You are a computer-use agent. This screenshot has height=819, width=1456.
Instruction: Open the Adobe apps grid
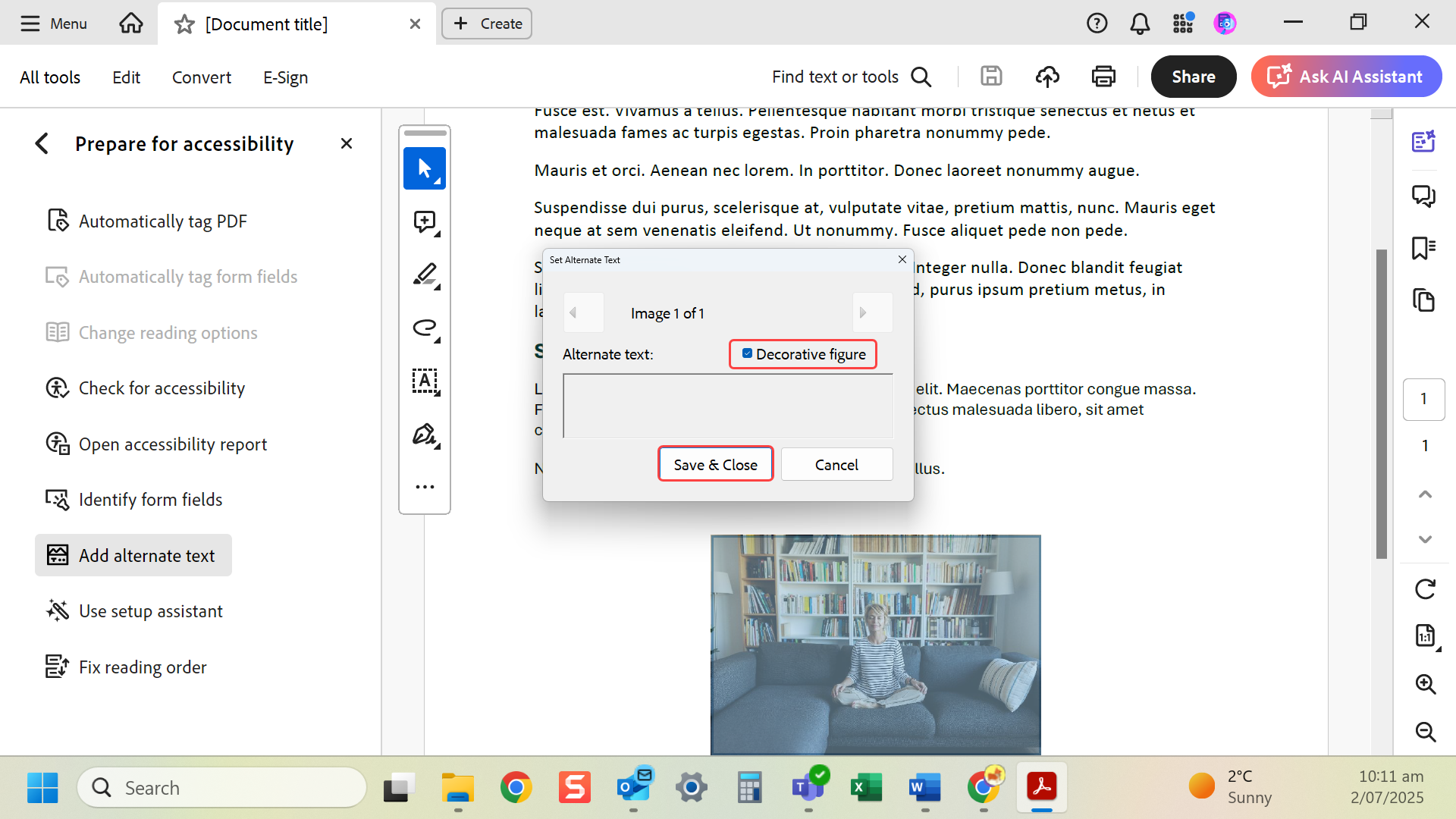[1183, 24]
